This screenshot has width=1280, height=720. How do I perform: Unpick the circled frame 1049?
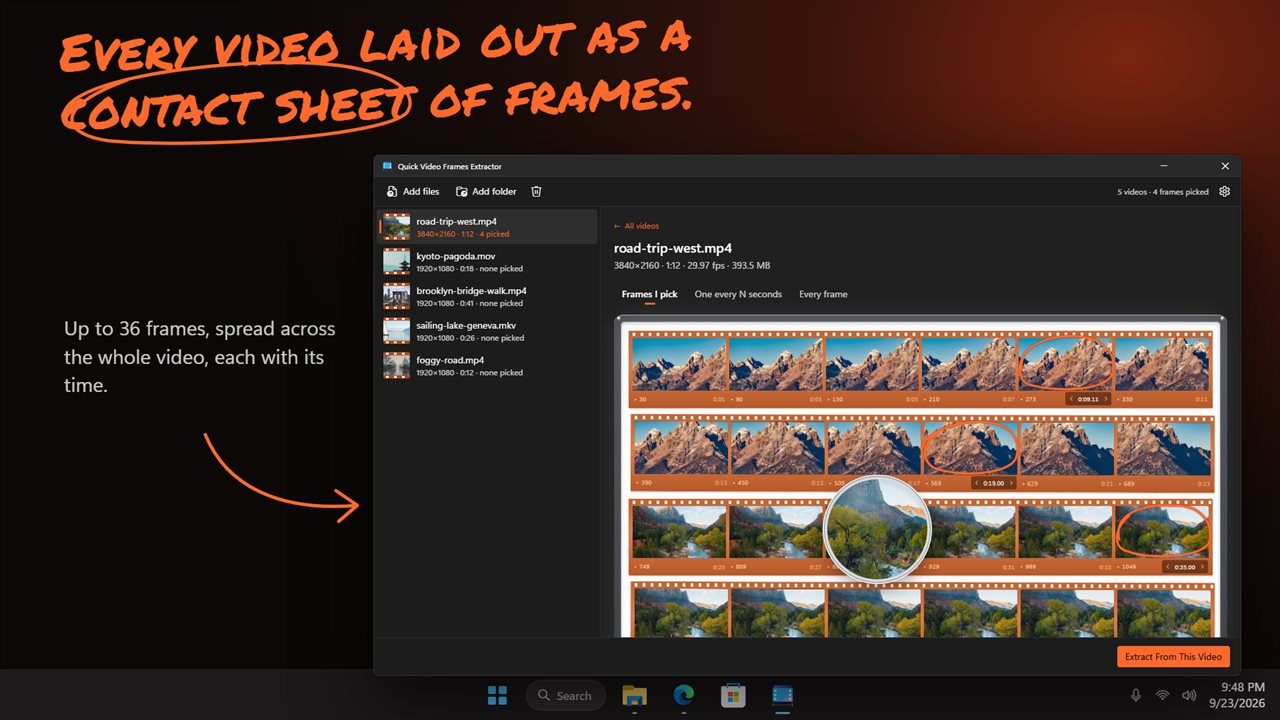click(x=1161, y=531)
